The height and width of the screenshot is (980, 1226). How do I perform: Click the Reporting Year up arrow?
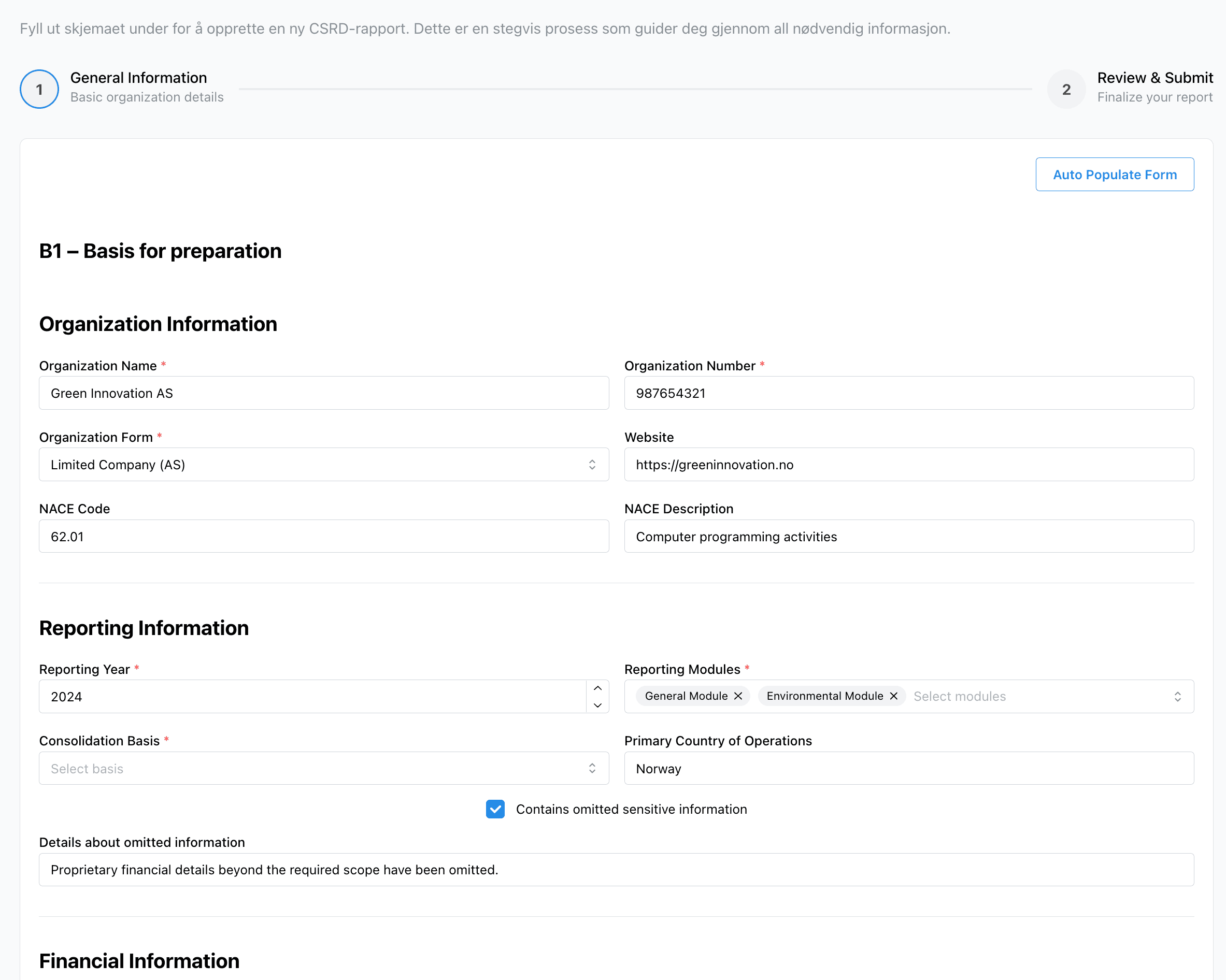point(597,688)
